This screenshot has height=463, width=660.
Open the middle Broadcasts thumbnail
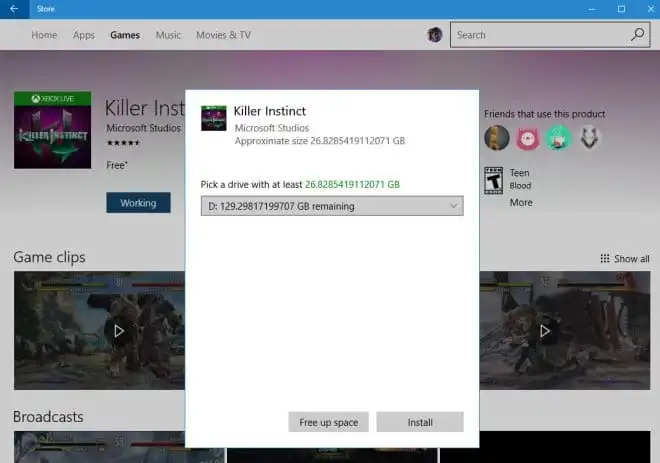click(332, 455)
